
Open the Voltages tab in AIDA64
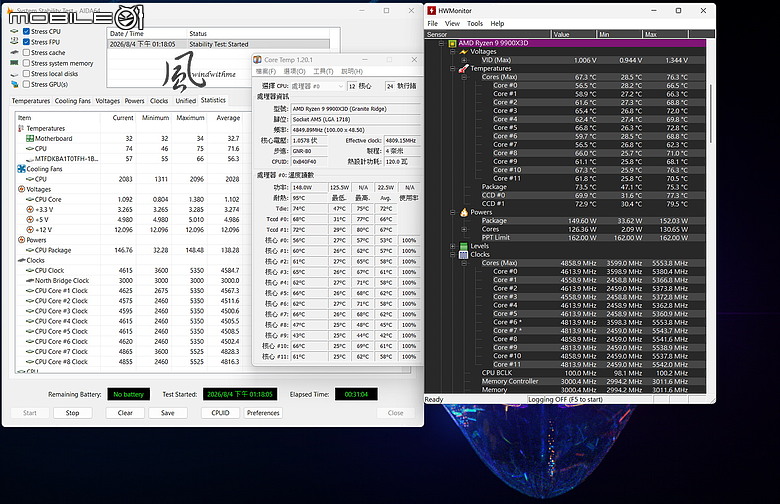click(x=107, y=101)
